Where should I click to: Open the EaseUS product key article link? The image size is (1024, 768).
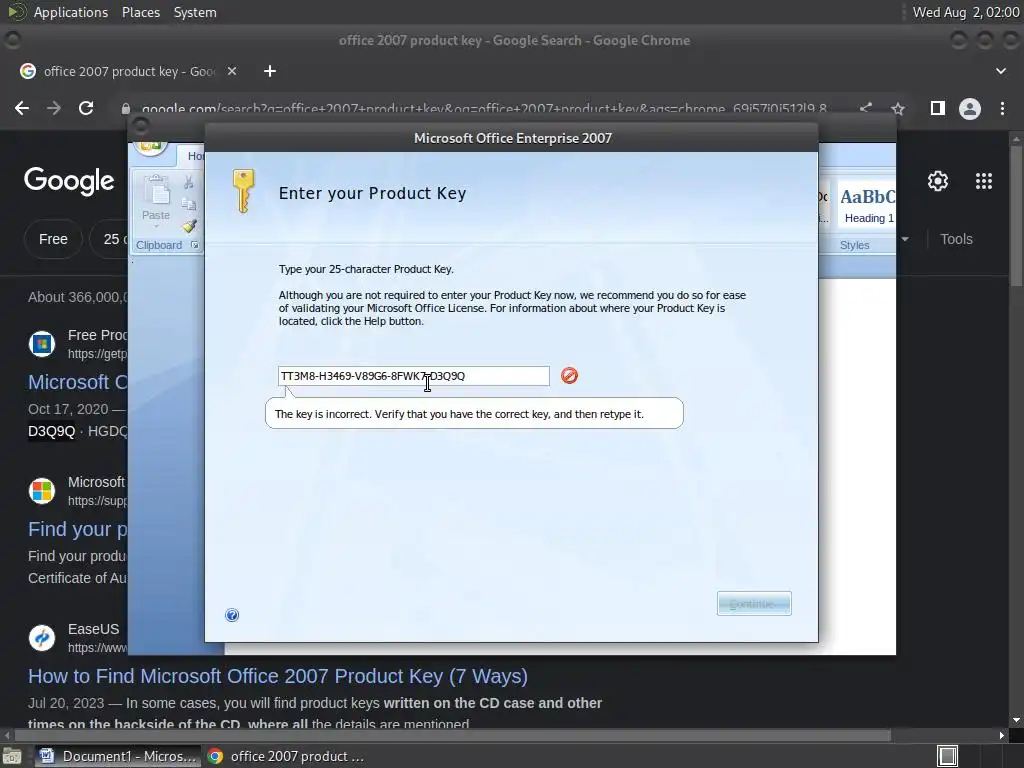point(278,676)
